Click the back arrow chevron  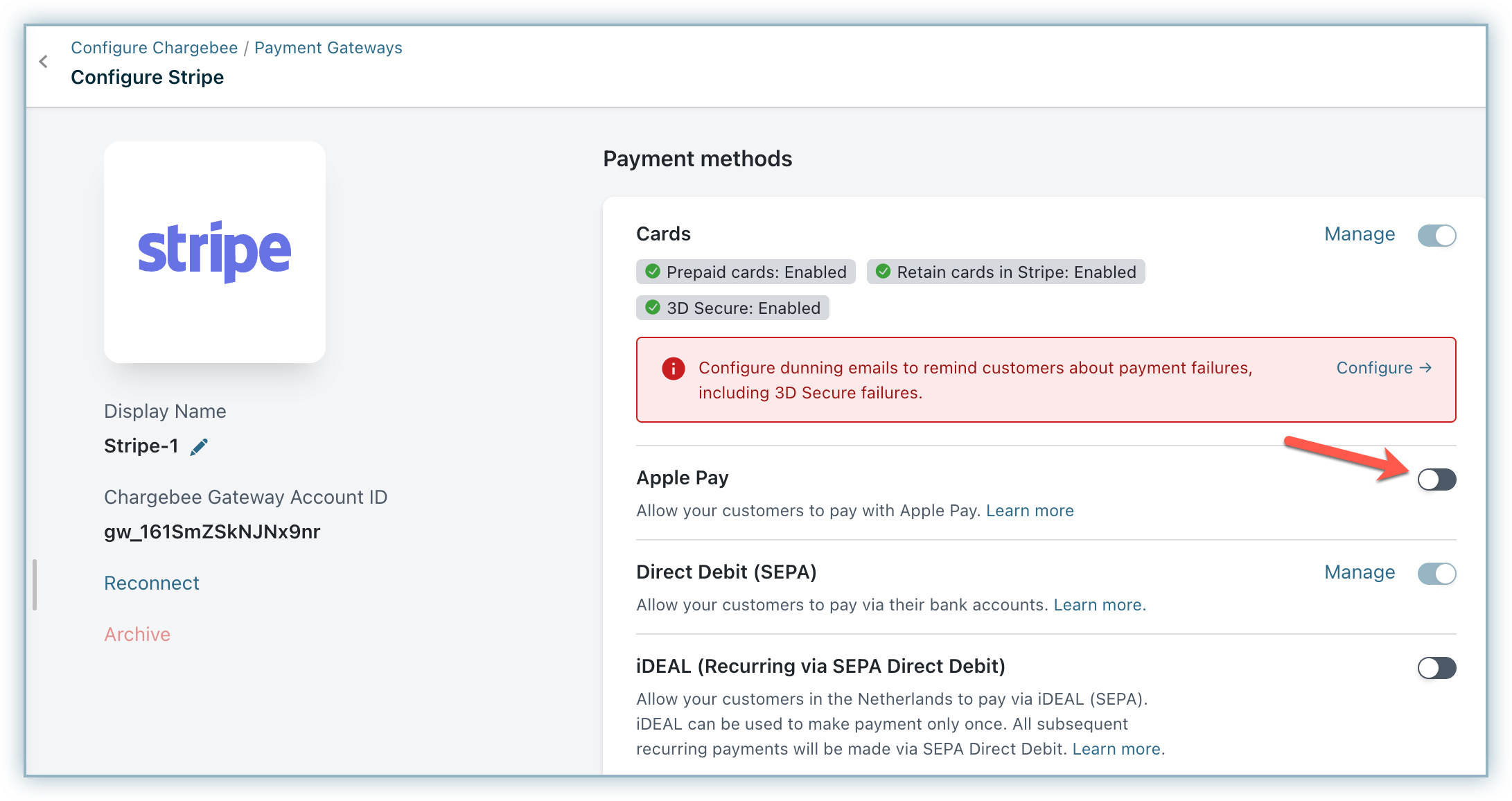point(44,62)
